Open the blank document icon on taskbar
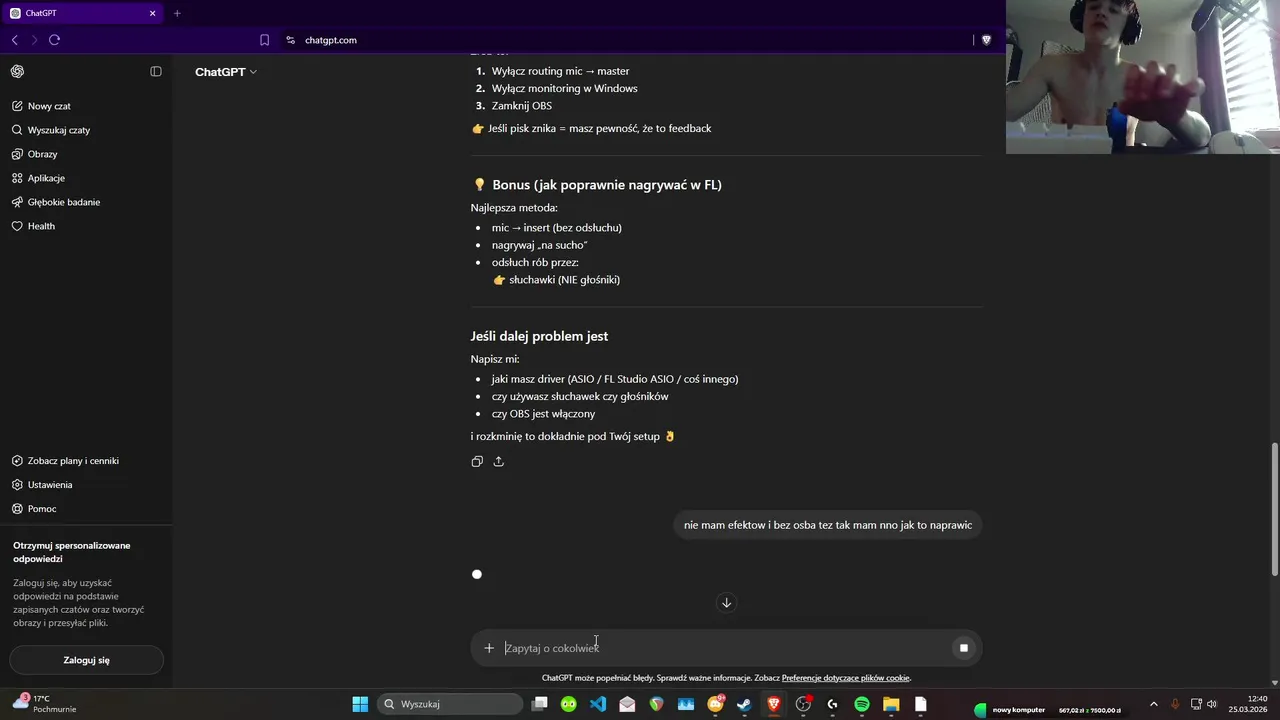The height and width of the screenshot is (720, 1280). coord(921,704)
